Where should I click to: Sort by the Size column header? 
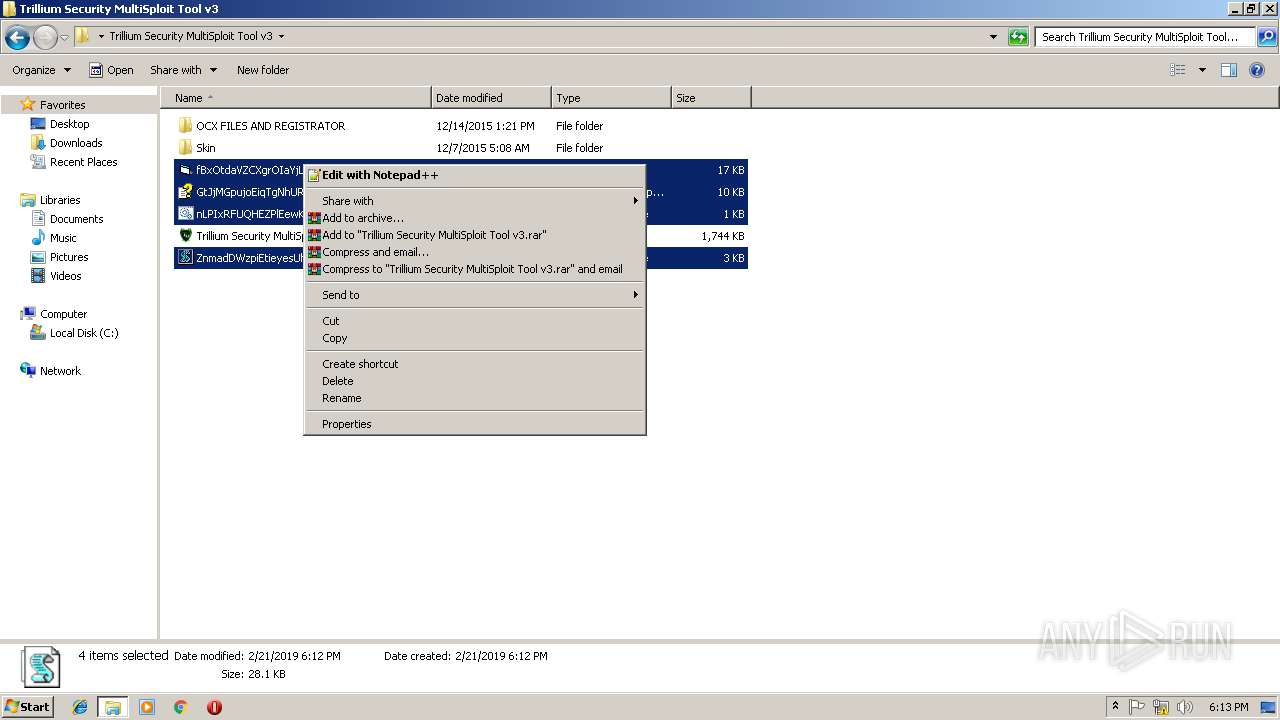tap(711, 98)
